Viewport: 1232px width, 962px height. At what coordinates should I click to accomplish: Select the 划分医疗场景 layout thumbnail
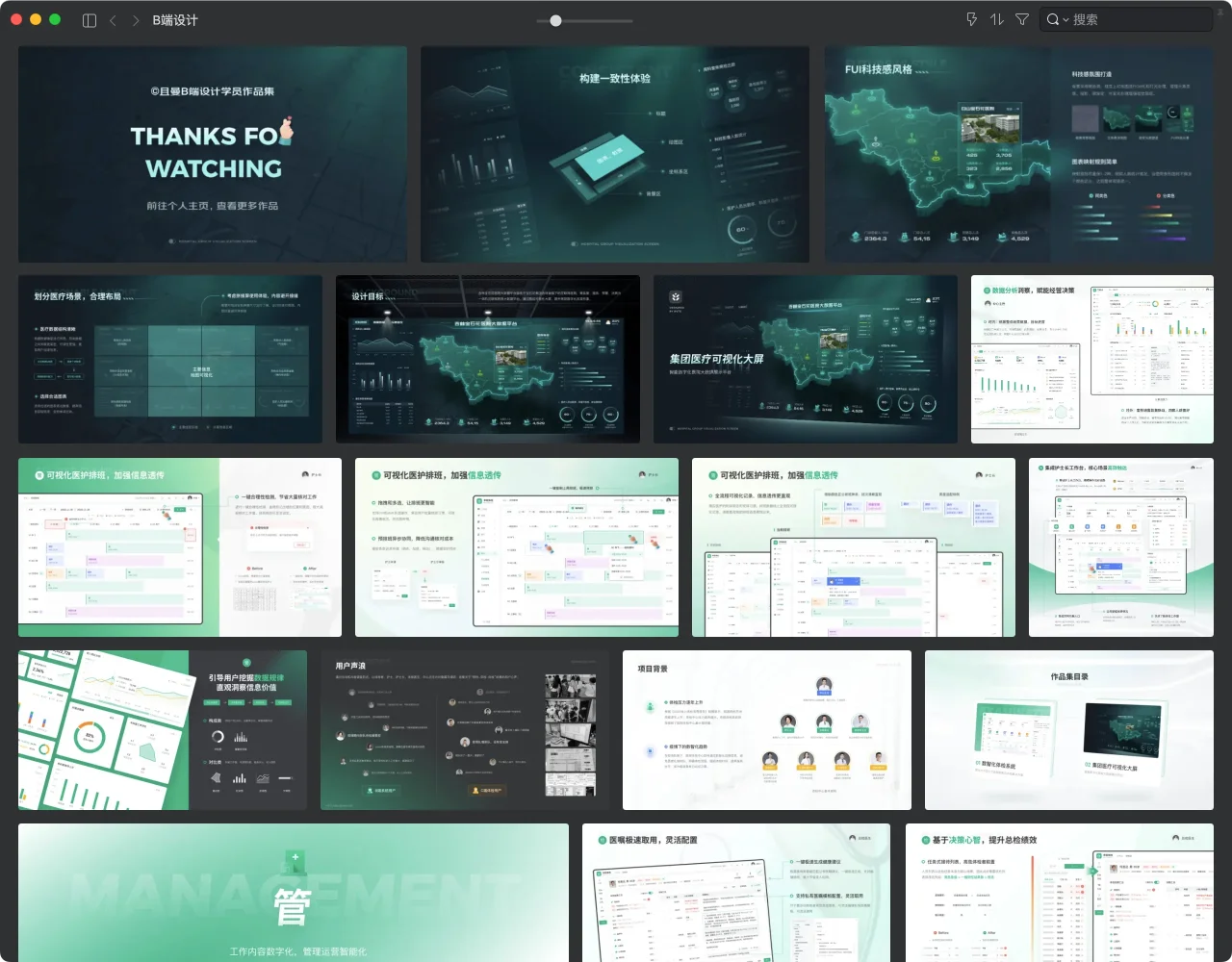coord(169,359)
